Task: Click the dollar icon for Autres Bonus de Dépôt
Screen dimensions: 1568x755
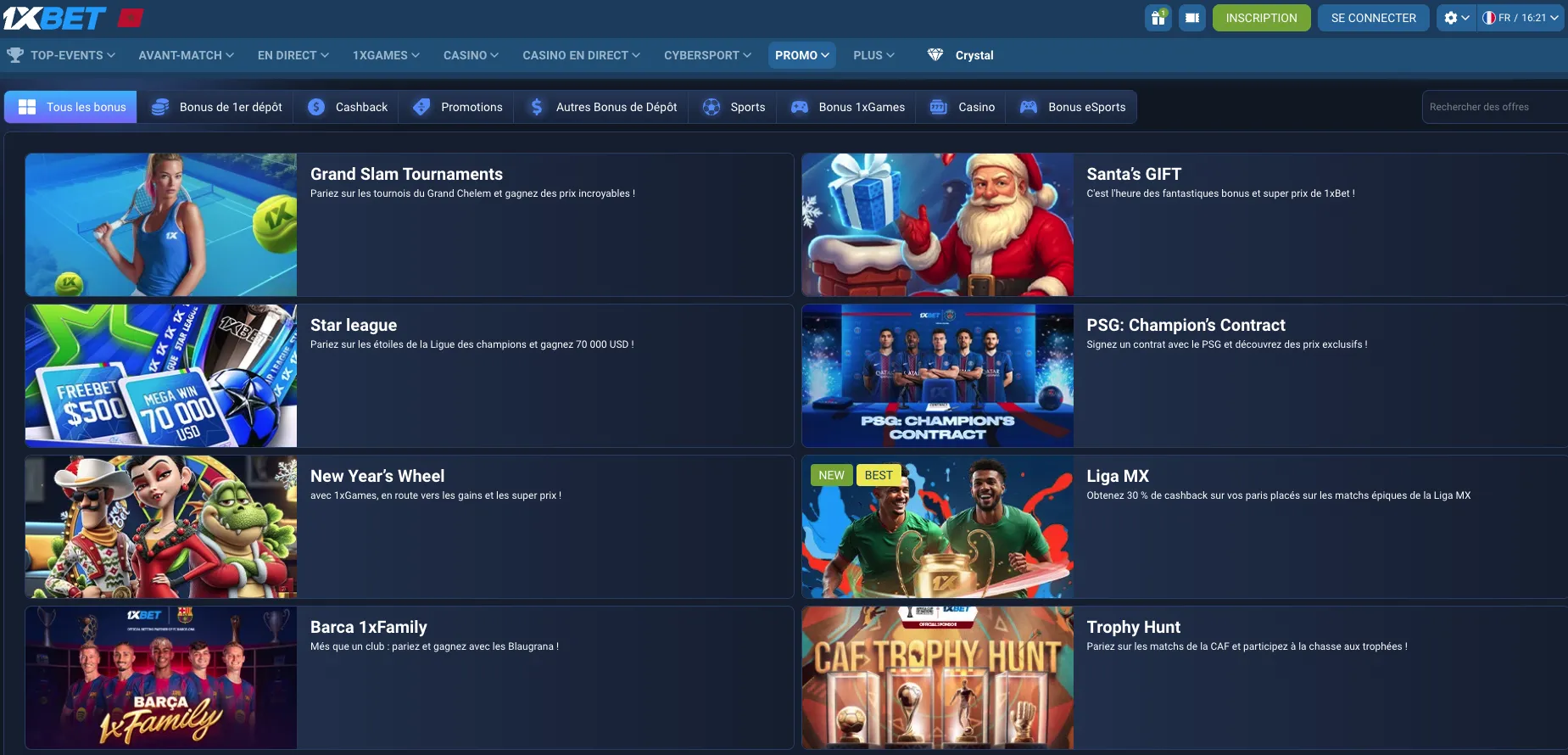Action: (536, 107)
